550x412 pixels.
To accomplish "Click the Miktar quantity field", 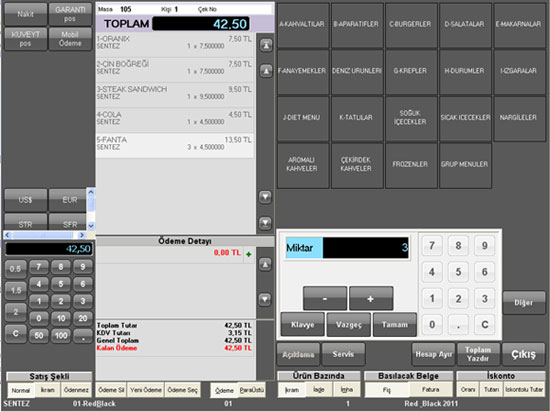I will [x=365, y=248].
